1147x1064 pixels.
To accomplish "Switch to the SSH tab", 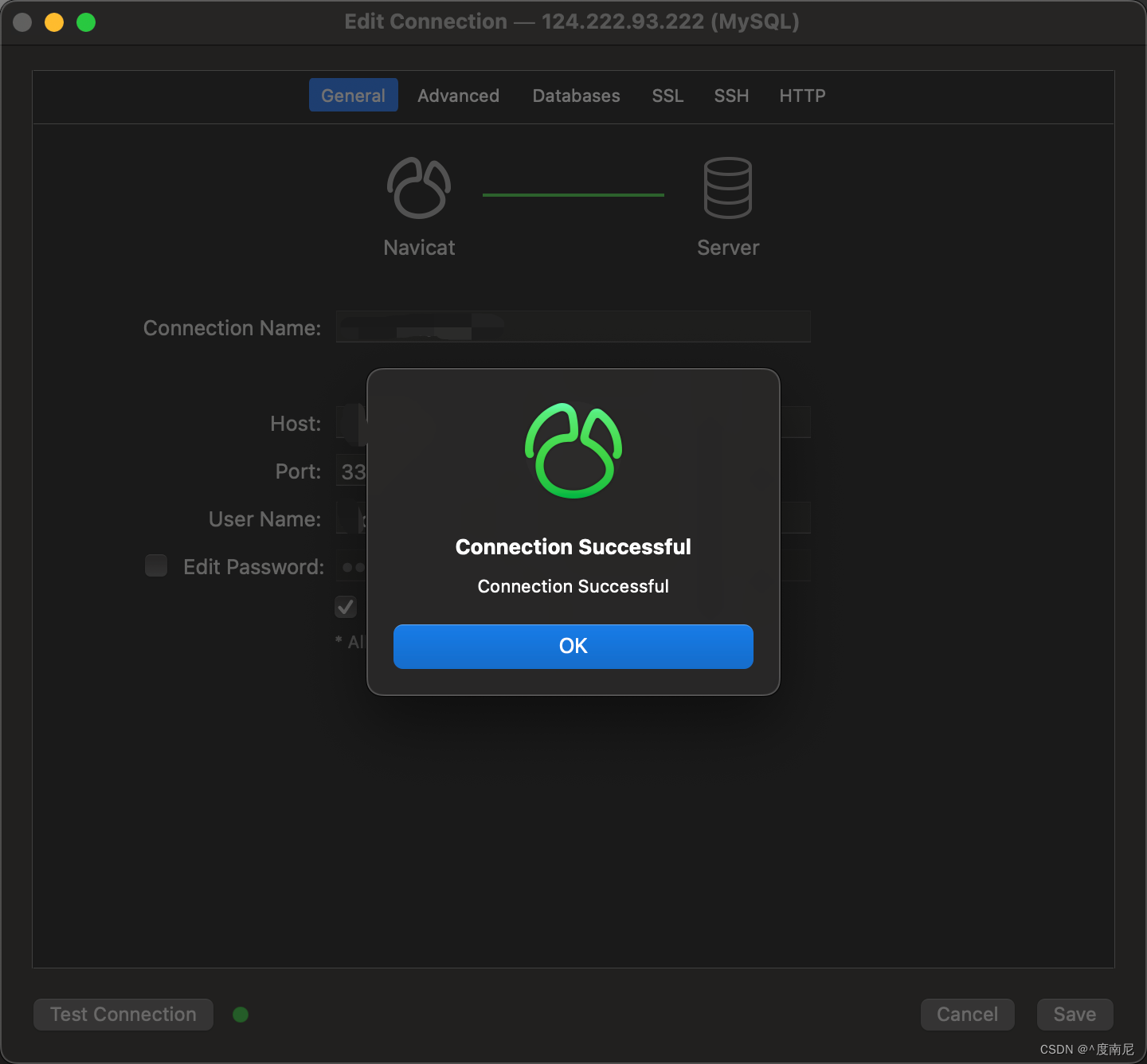I will [x=731, y=96].
